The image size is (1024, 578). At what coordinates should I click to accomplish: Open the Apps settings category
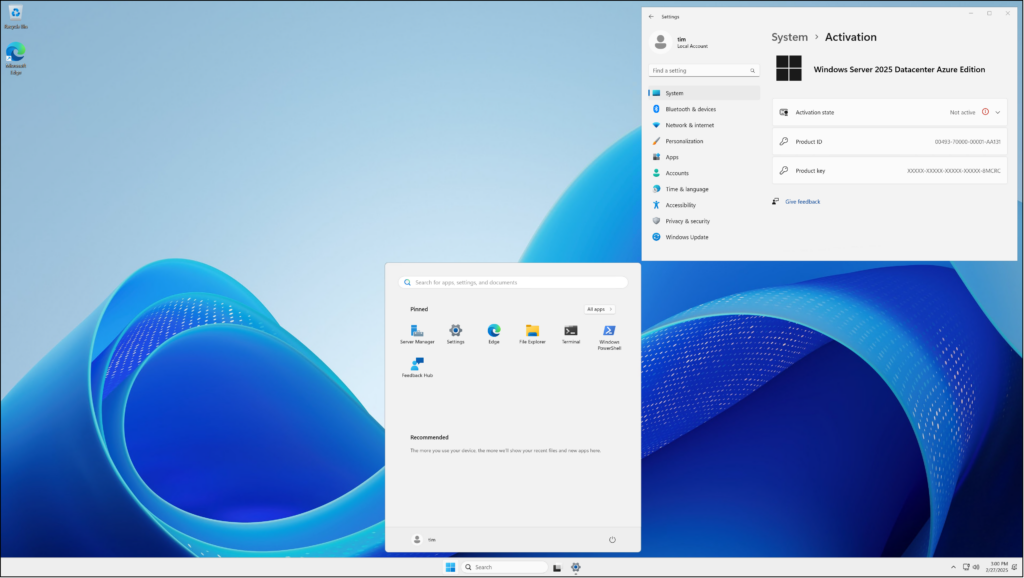pyautogui.click(x=704, y=157)
